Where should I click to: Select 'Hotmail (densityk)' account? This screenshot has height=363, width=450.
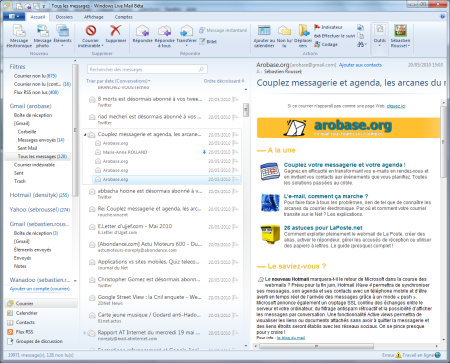tap(39, 195)
